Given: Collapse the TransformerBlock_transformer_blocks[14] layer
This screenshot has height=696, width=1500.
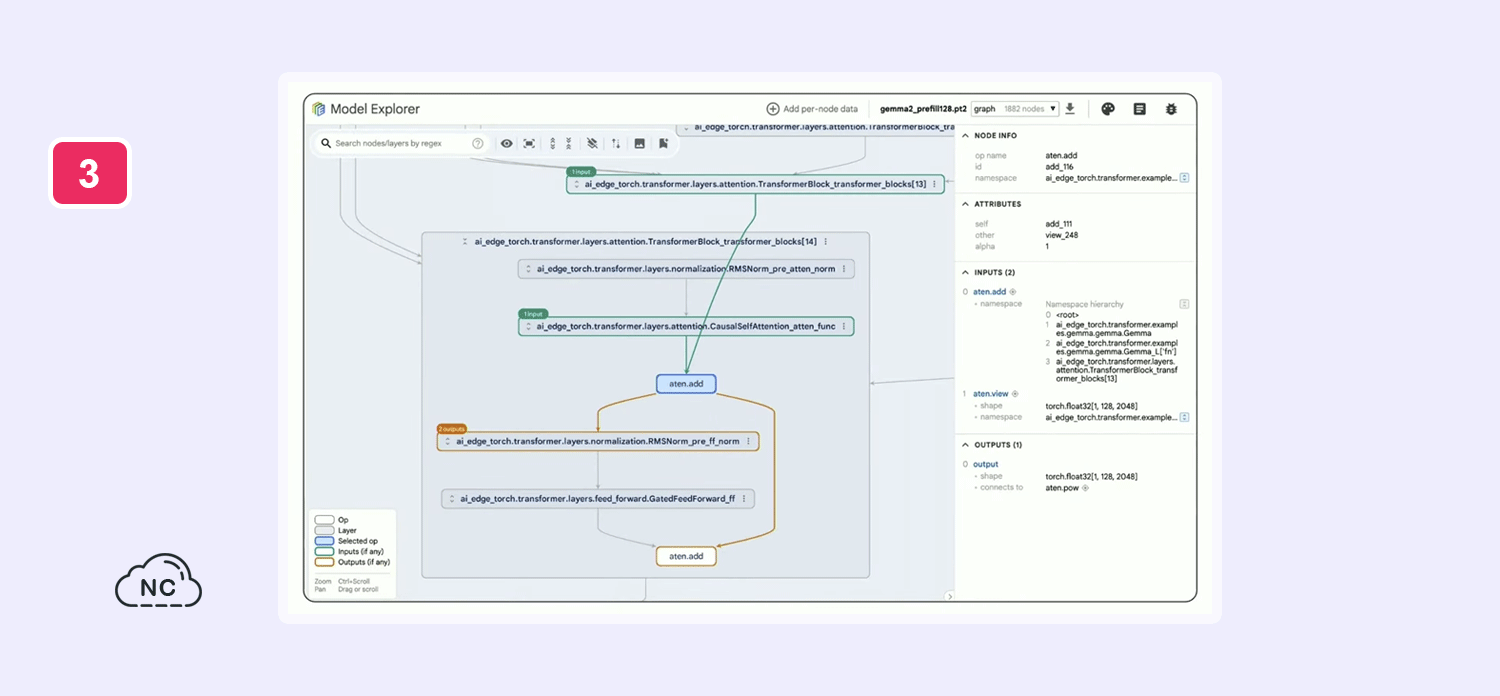Looking at the screenshot, I should 466,241.
